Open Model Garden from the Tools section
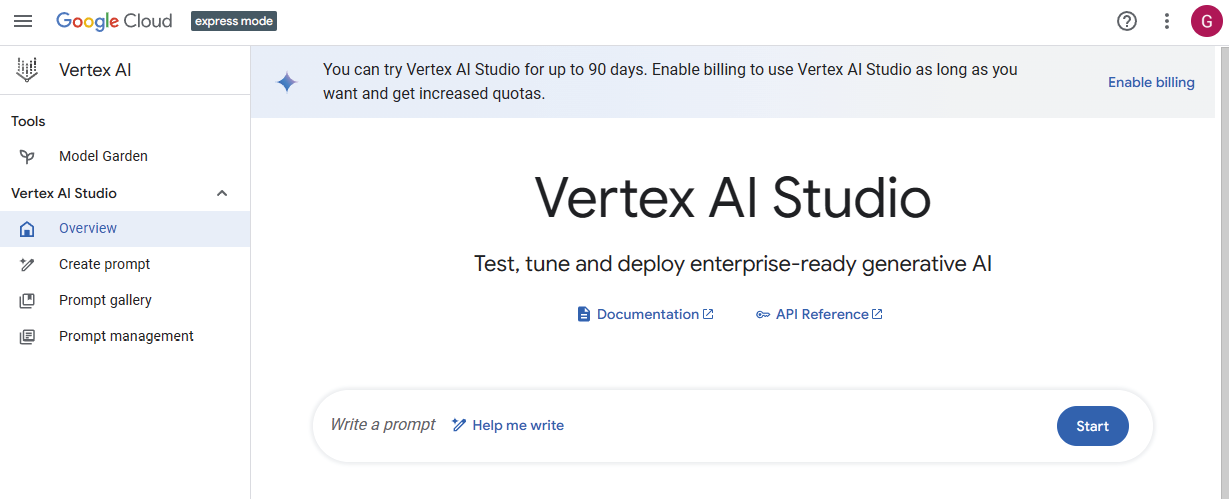 pos(103,156)
